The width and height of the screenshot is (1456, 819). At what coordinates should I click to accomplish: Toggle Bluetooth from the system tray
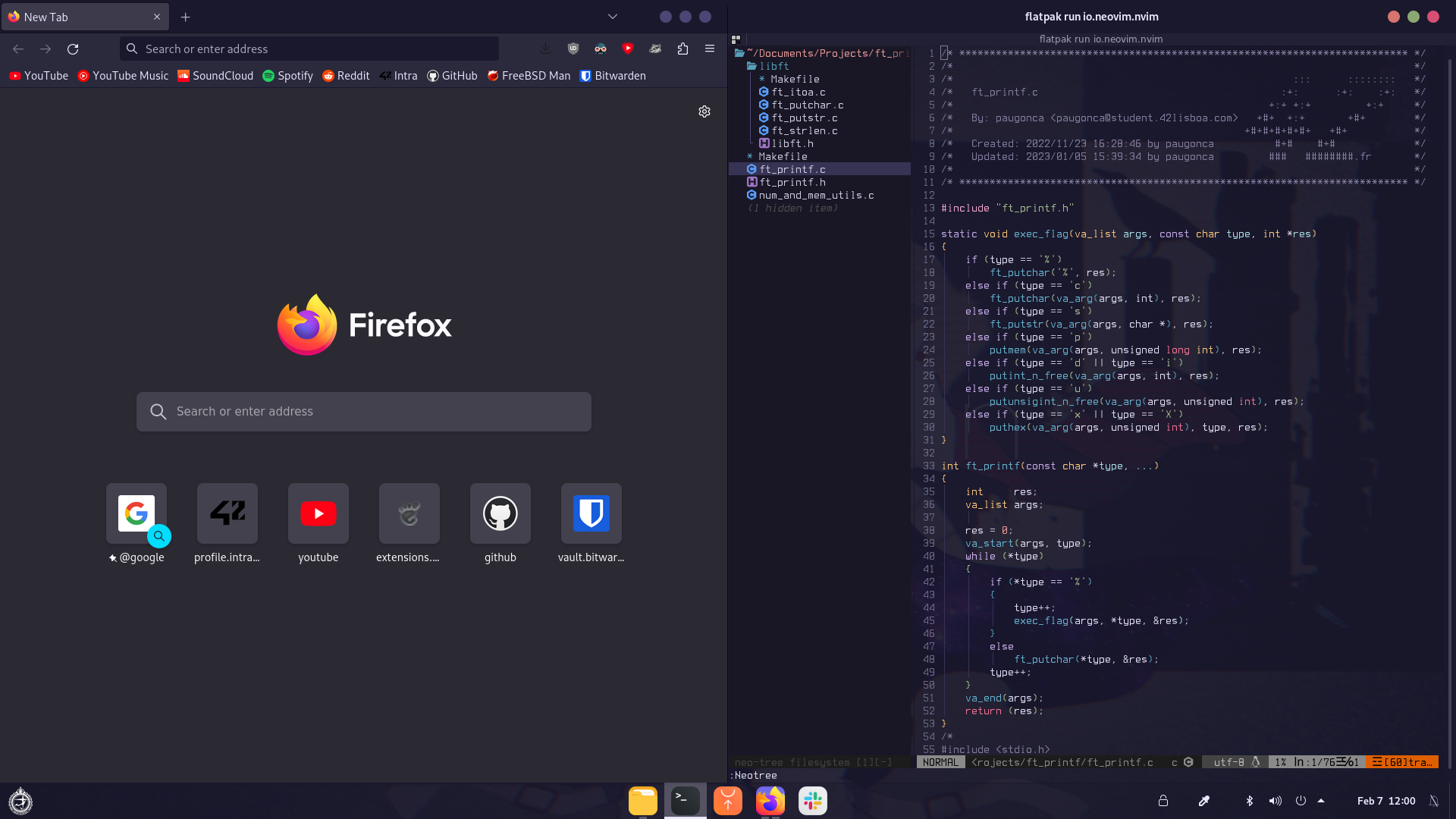click(1250, 801)
